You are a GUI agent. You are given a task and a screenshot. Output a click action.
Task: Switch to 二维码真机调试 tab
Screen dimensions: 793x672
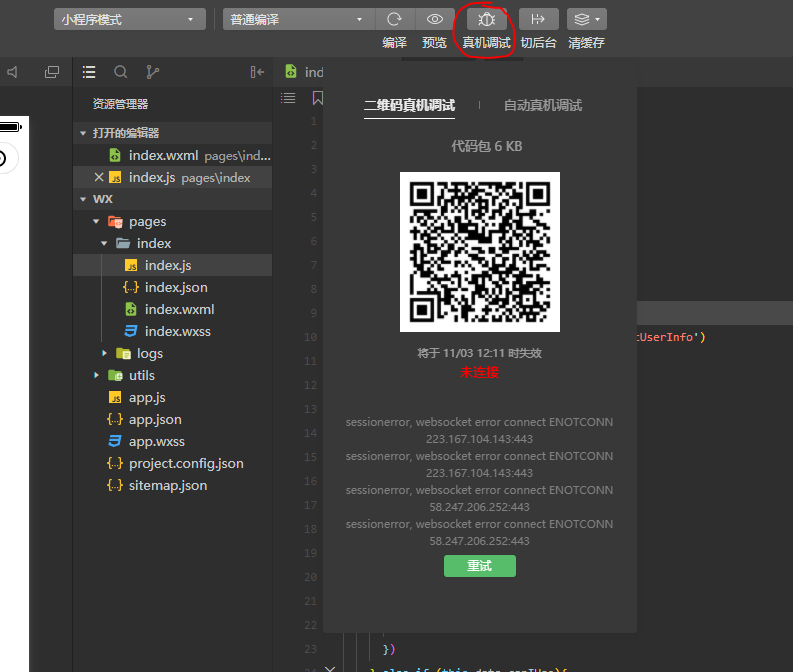click(409, 105)
